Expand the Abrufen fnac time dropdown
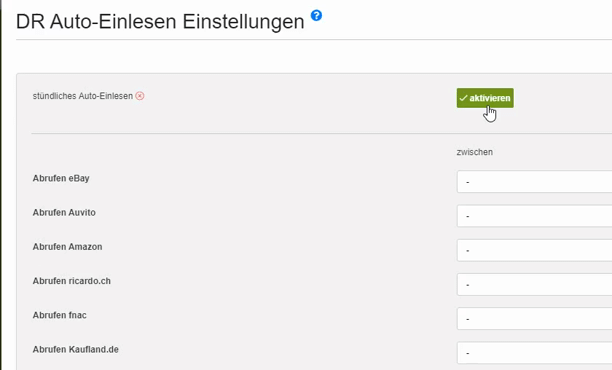Screen dimensions: 612x370 [x=534, y=318]
